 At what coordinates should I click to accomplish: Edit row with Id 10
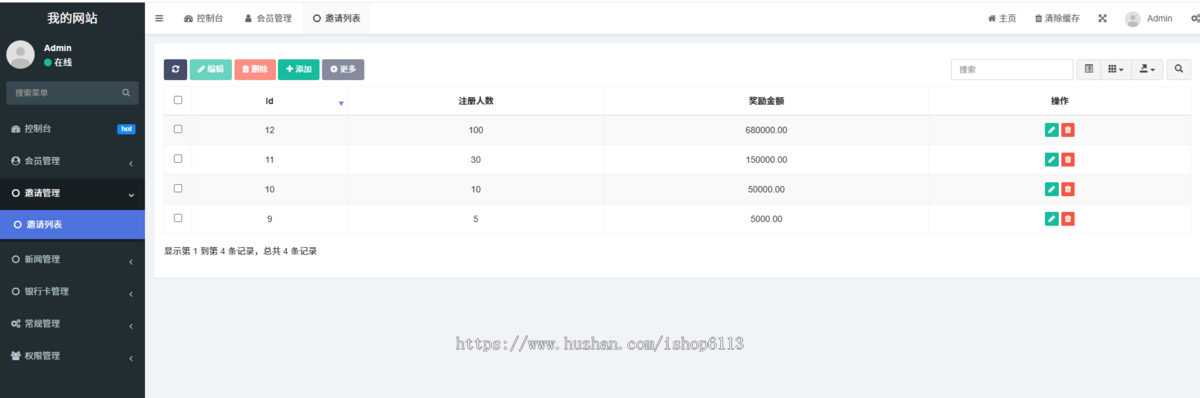1051,189
